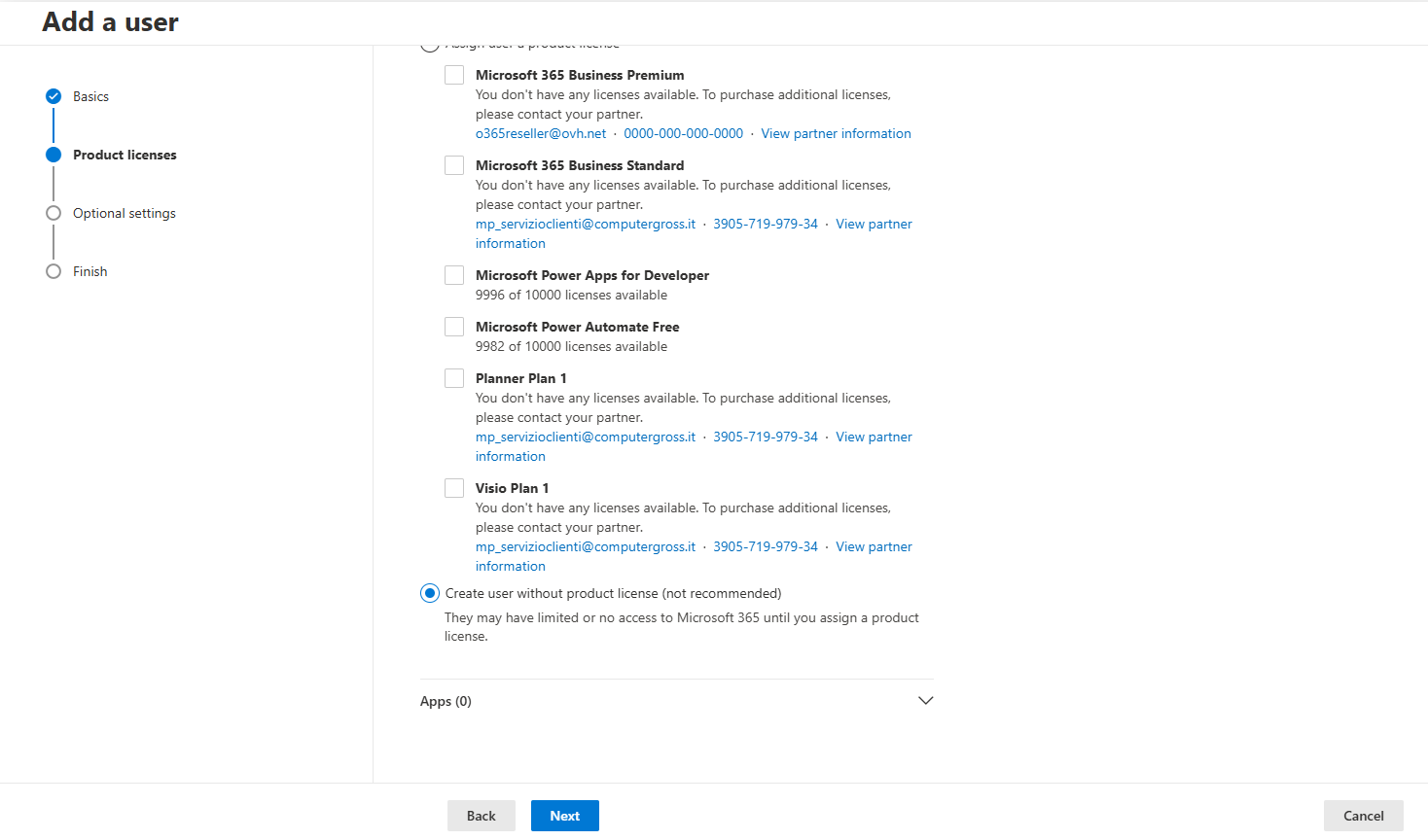The width and height of the screenshot is (1428, 840).
Task: Open the o365reseller@ovh.net email link
Action: 541,133
